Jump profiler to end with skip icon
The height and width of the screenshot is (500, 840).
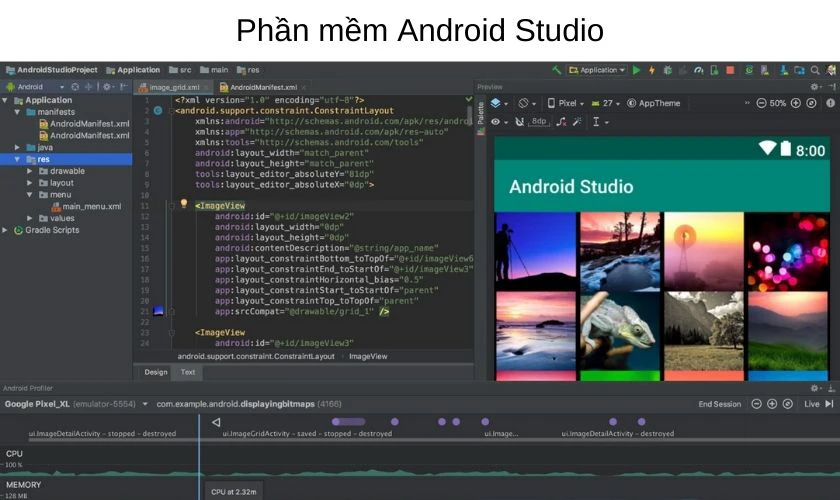pos(829,404)
